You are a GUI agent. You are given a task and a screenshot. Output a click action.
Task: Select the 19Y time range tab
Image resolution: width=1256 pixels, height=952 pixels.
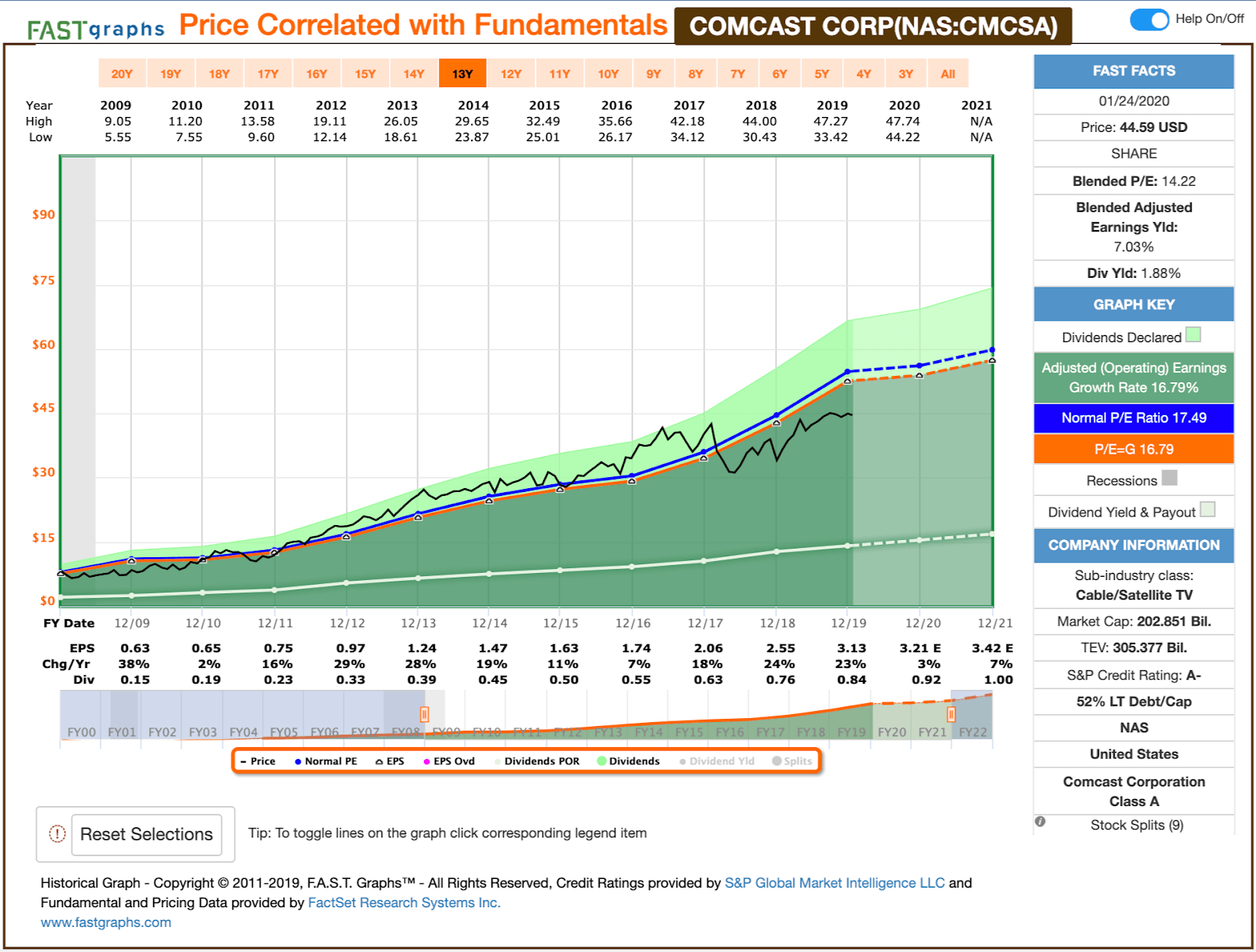click(170, 74)
